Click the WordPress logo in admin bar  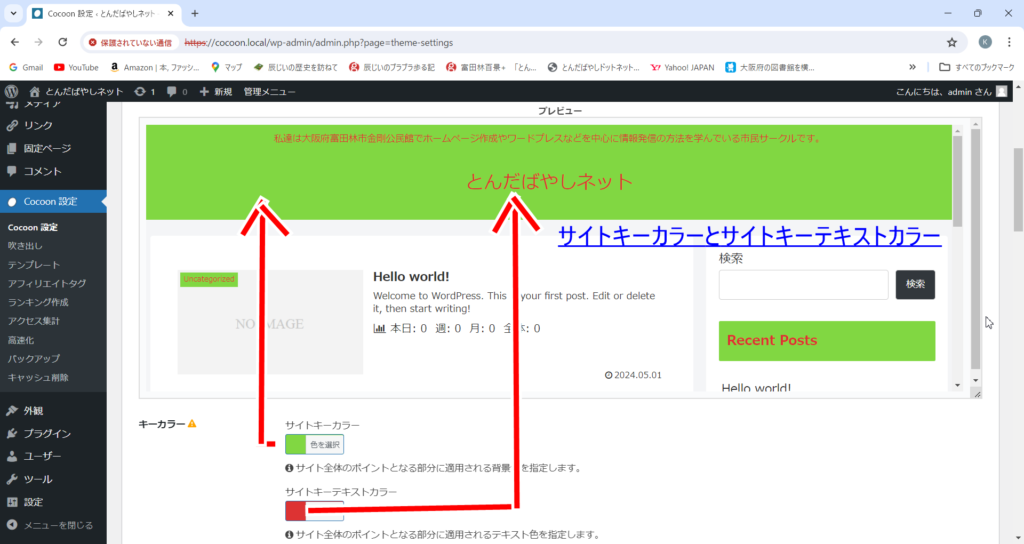[12, 92]
